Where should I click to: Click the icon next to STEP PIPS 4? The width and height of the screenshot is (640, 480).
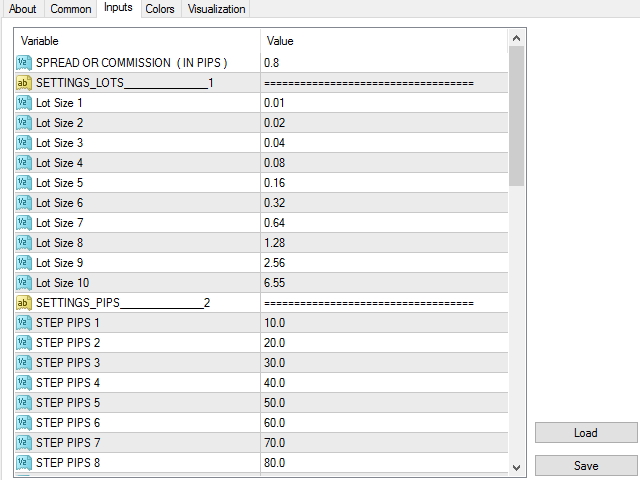pos(24,383)
